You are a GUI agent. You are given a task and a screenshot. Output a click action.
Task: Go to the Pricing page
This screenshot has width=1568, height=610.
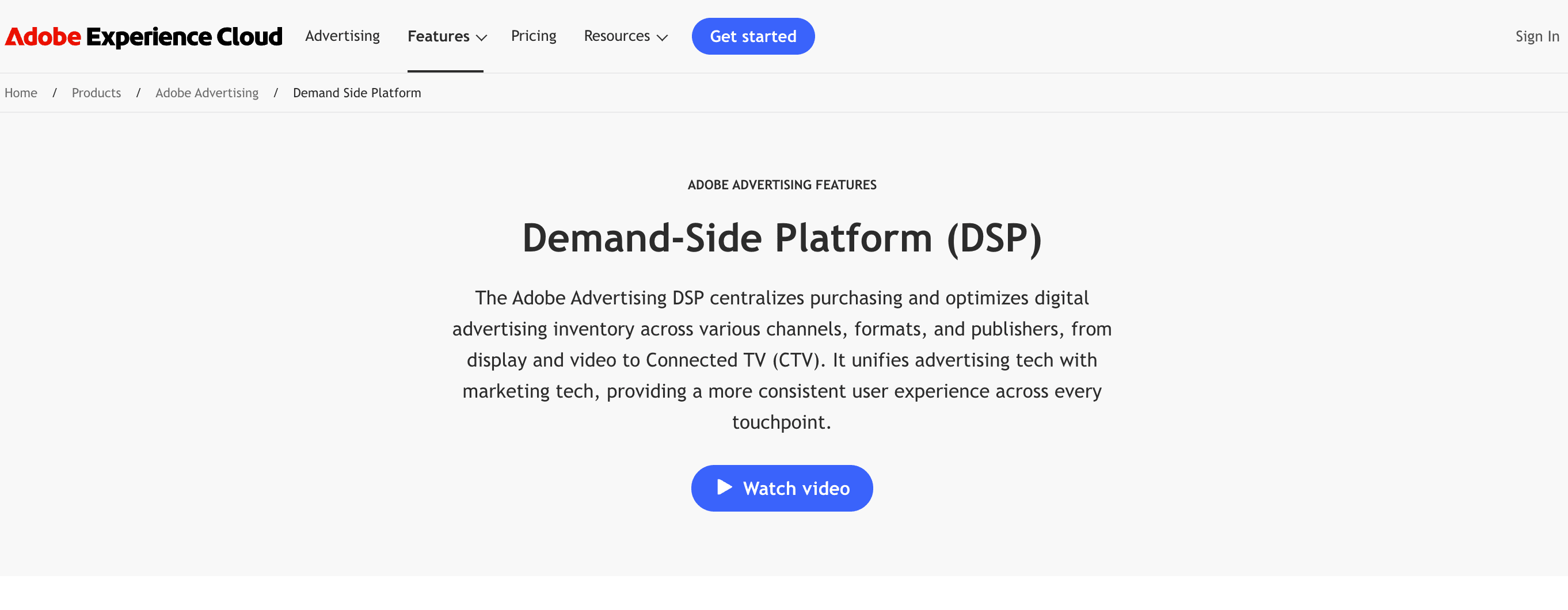click(x=533, y=36)
